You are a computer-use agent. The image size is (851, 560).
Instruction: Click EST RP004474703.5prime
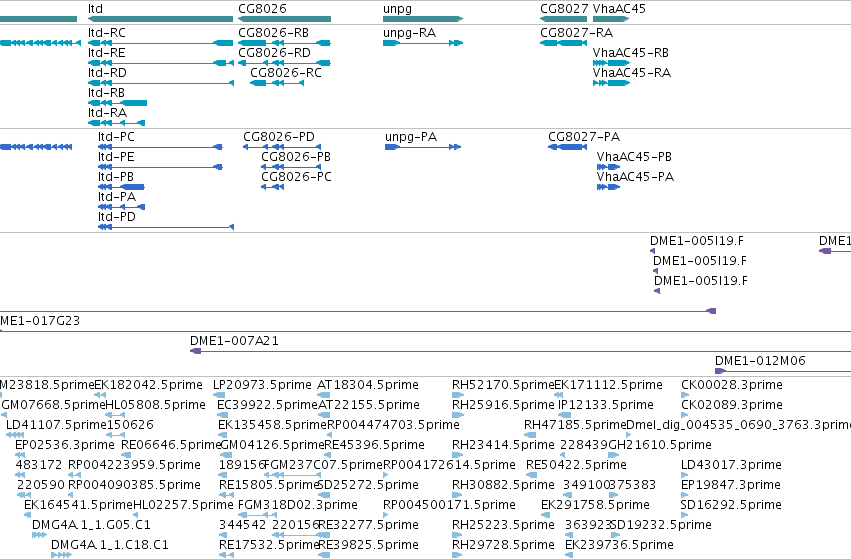[x=393, y=425]
